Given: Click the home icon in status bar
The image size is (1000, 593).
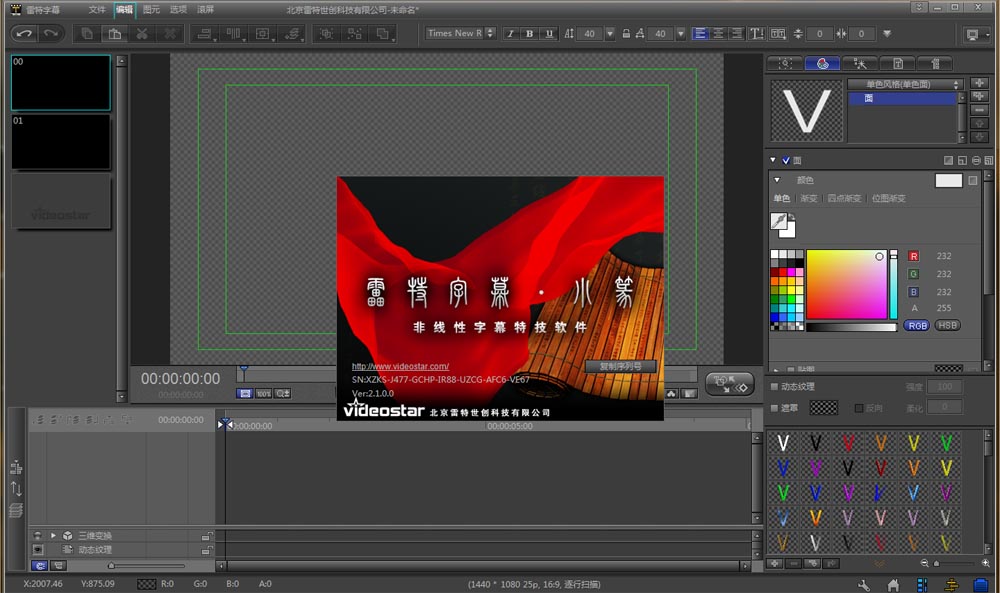Looking at the screenshot, I should point(893,585).
